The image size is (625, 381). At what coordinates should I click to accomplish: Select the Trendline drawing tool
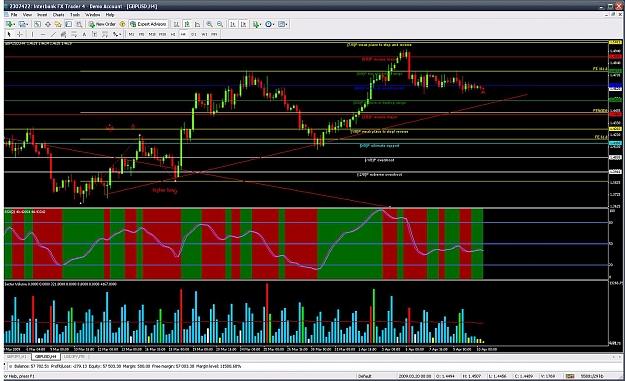(53, 34)
